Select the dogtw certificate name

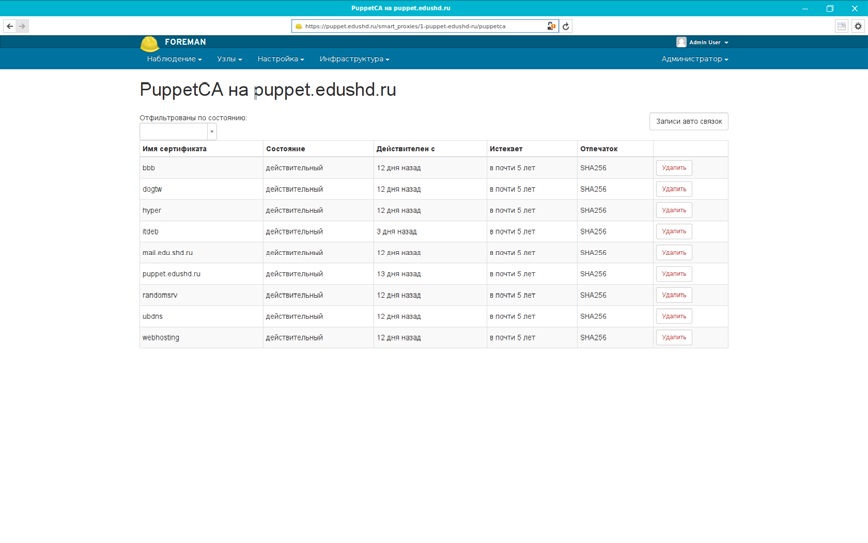pos(152,189)
